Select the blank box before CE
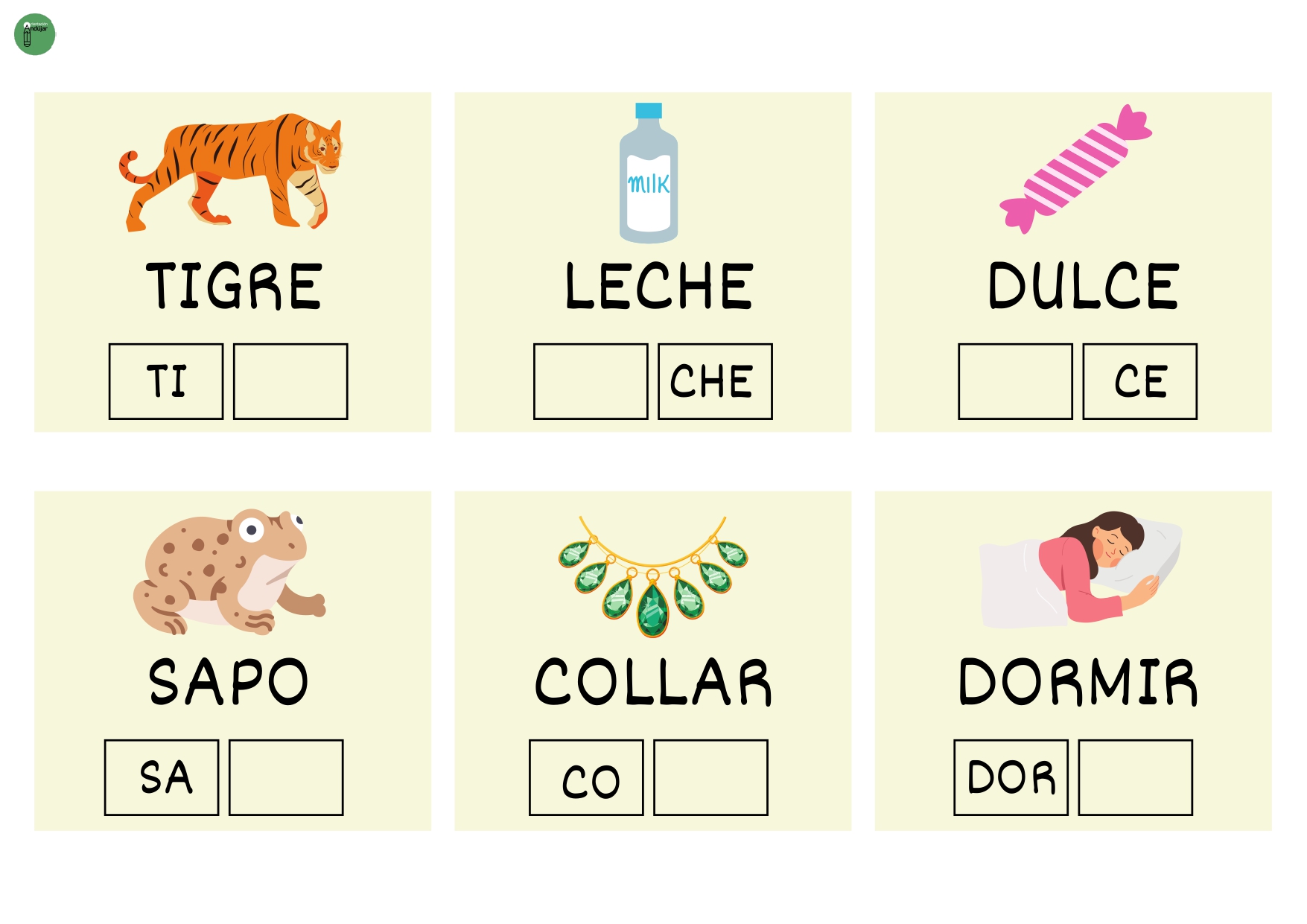The image size is (1307, 924). point(1015,381)
